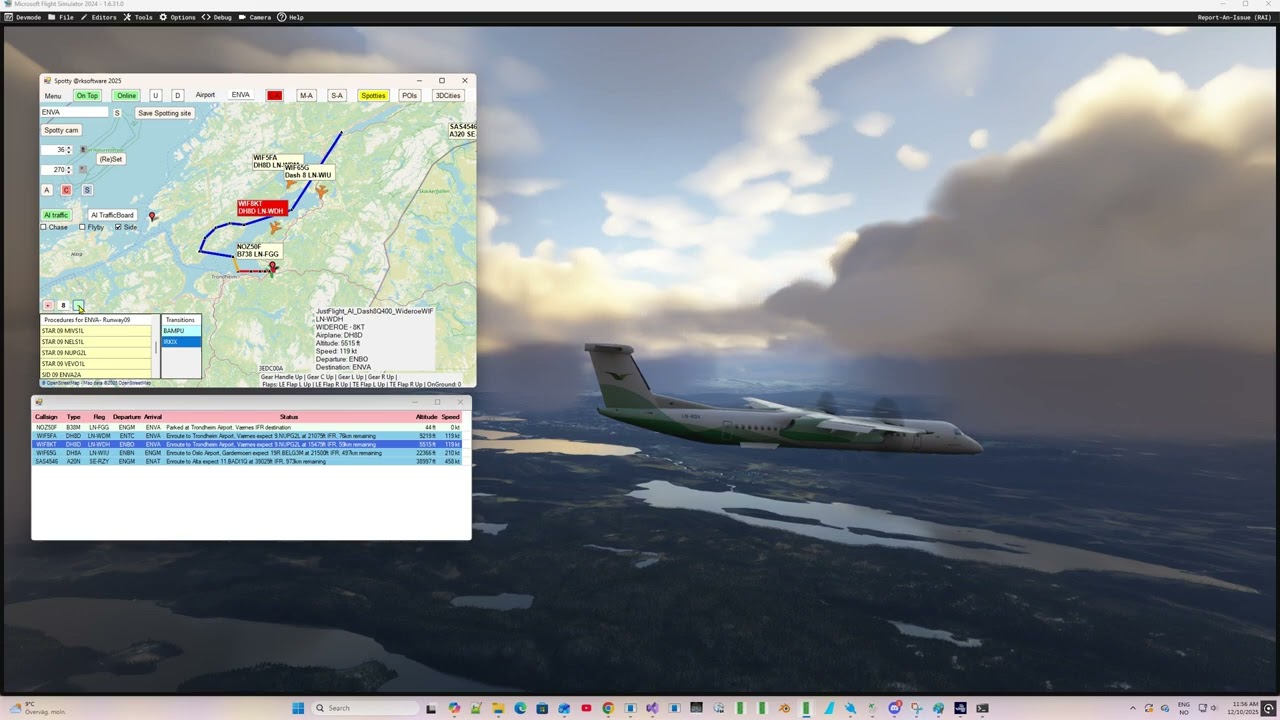Select the A mode button
The height and width of the screenshot is (720, 1280).
click(x=47, y=190)
